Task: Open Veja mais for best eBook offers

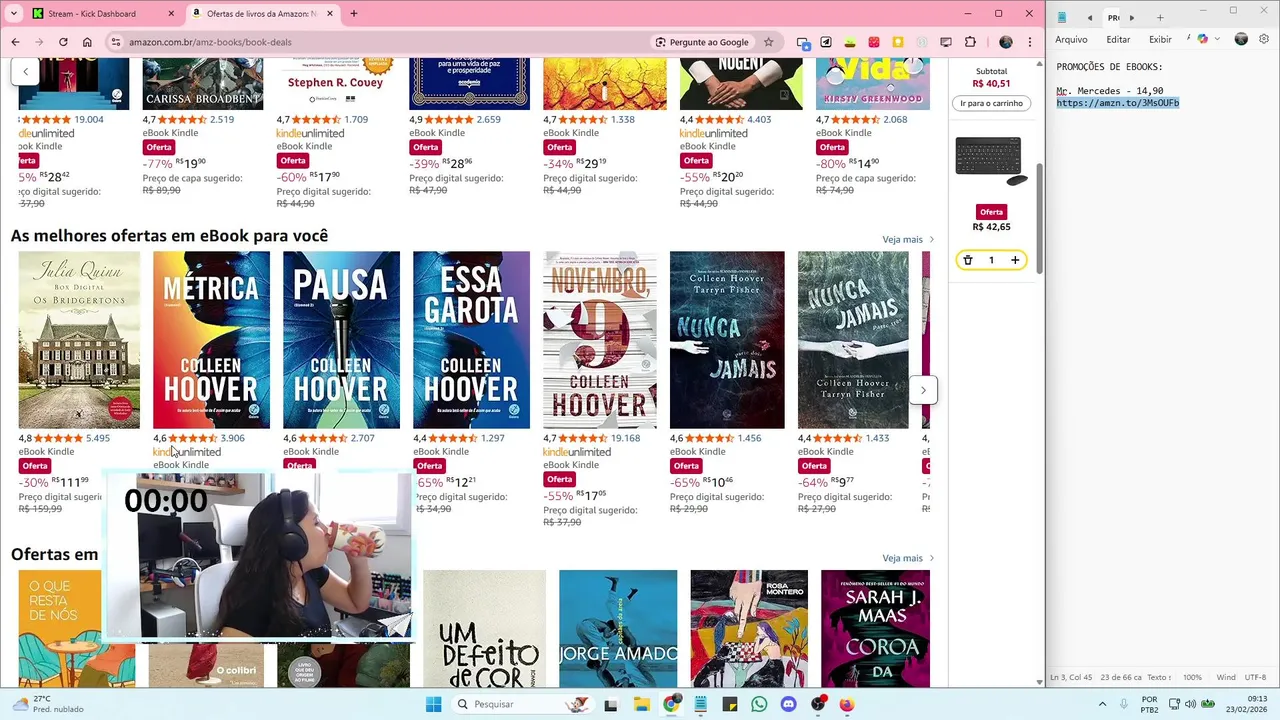Action: click(x=908, y=240)
